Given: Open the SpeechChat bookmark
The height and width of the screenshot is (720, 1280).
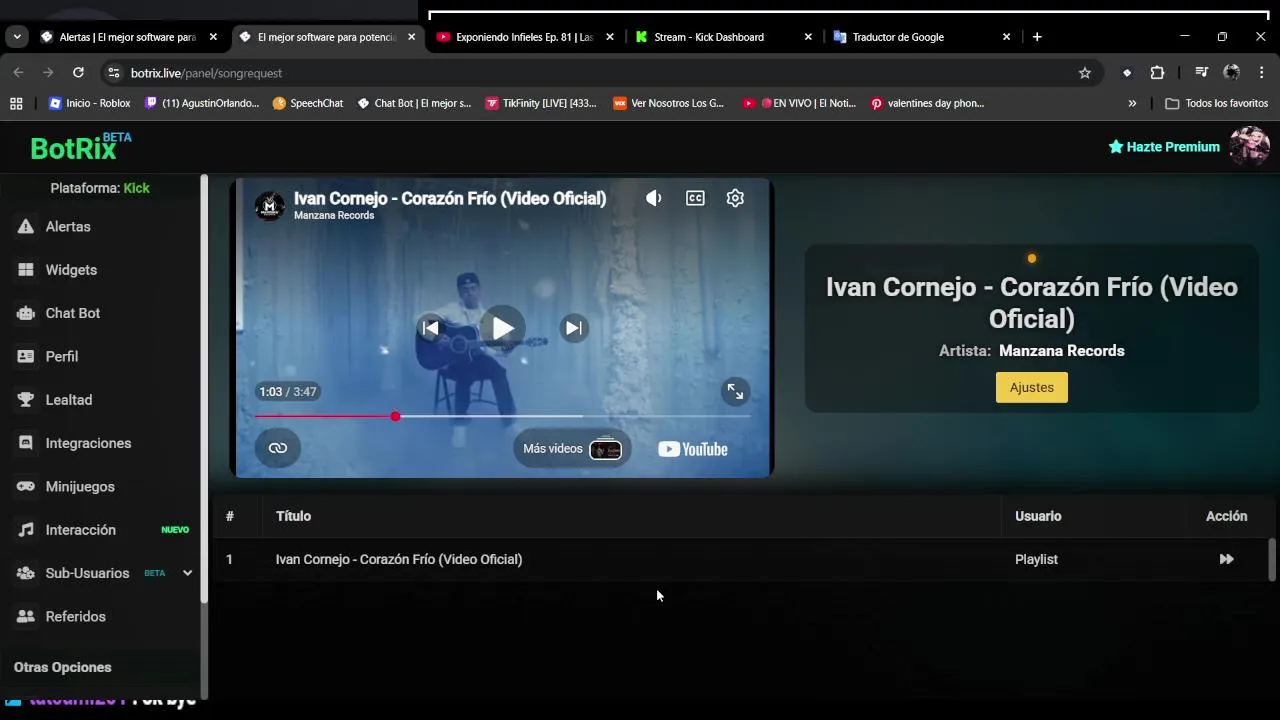Looking at the screenshot, I should coord(308,103).
